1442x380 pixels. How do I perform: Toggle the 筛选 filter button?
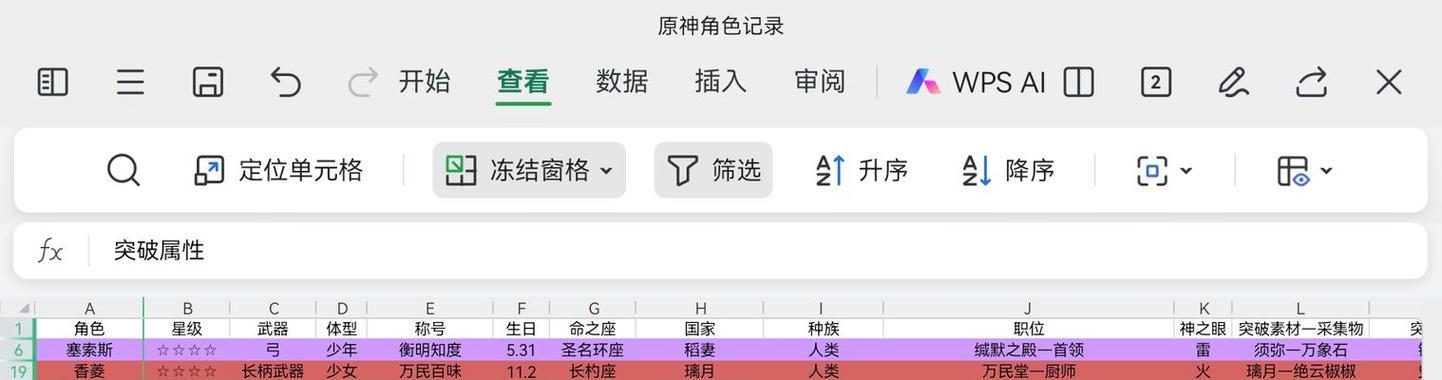click(x=714, y=170)
